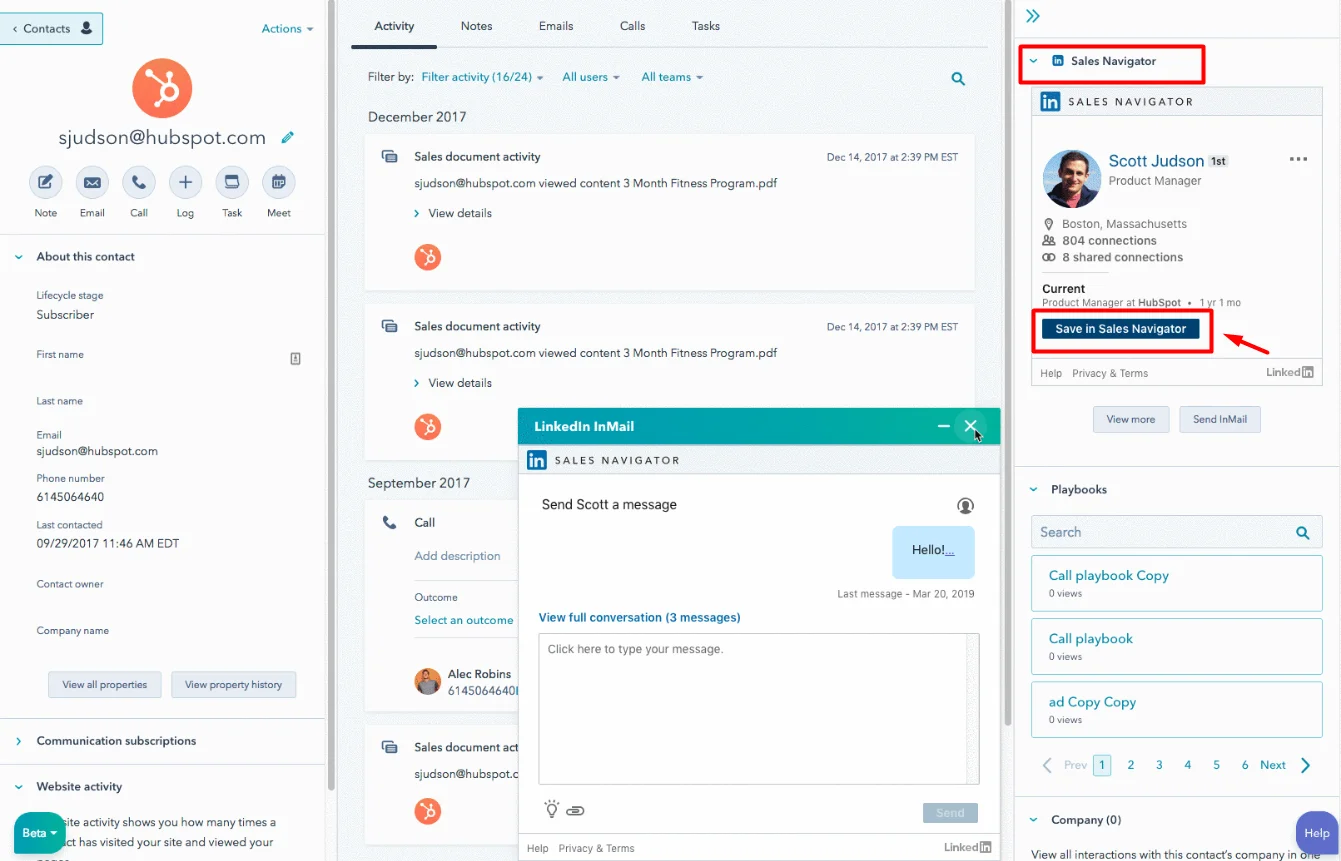
Task: Open the Actions dropdown menu
Action: 286,28
